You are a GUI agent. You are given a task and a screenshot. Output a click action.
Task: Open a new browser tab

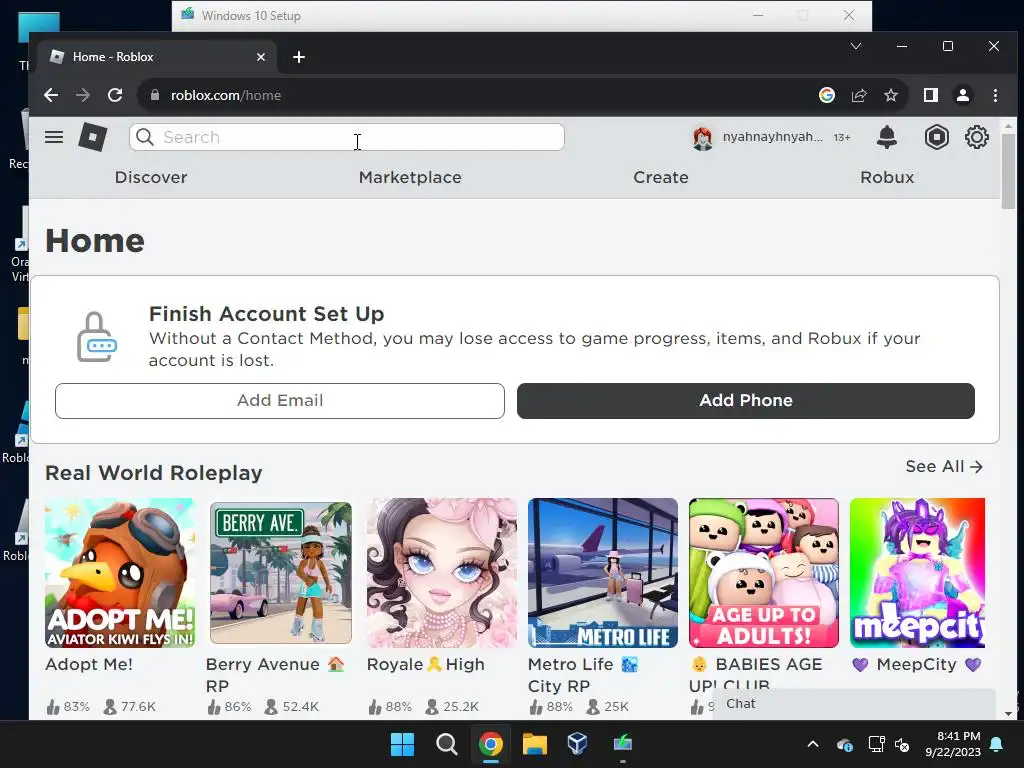click(x=299, y=57)
